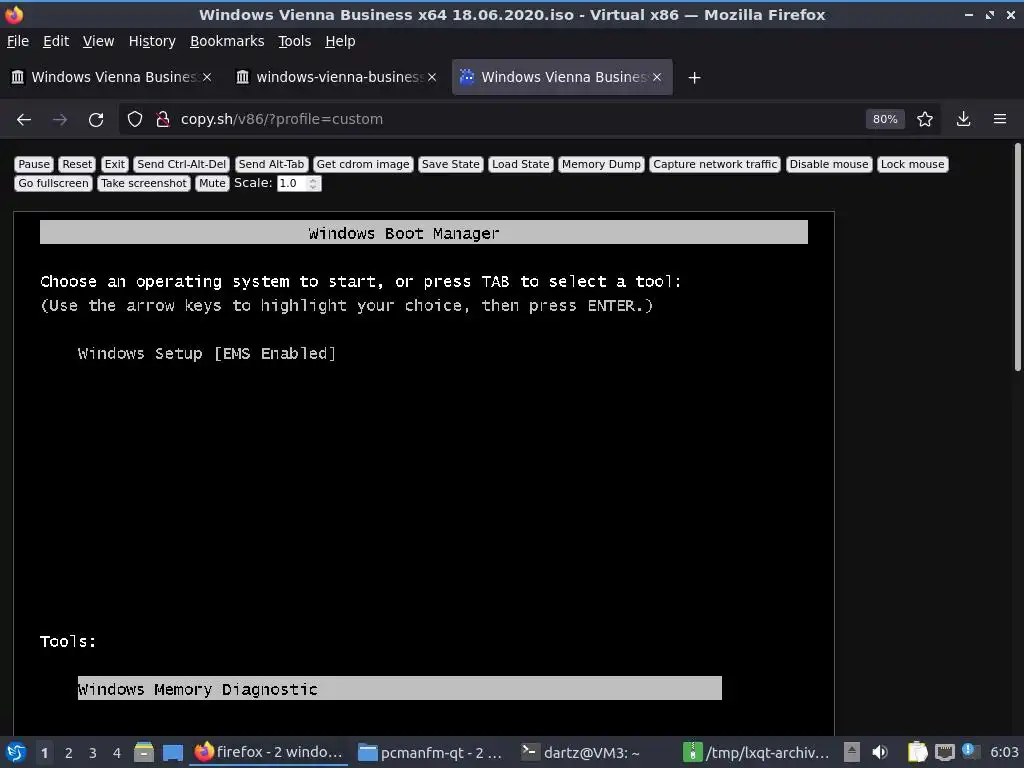Open the shield tracking protection icon
This screenshot has width=1024, height=768.
pyautogui.click(x=135, y=120)
